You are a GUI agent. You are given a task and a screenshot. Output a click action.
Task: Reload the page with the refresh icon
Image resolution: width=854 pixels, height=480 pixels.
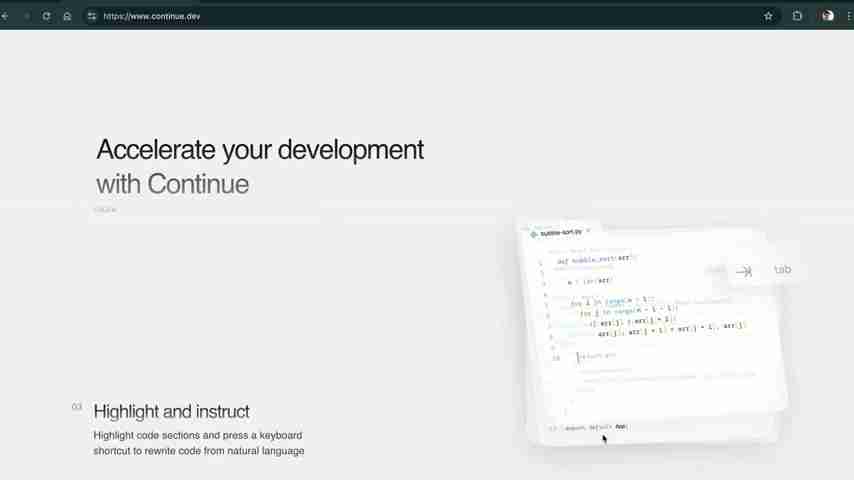[46, 16]
